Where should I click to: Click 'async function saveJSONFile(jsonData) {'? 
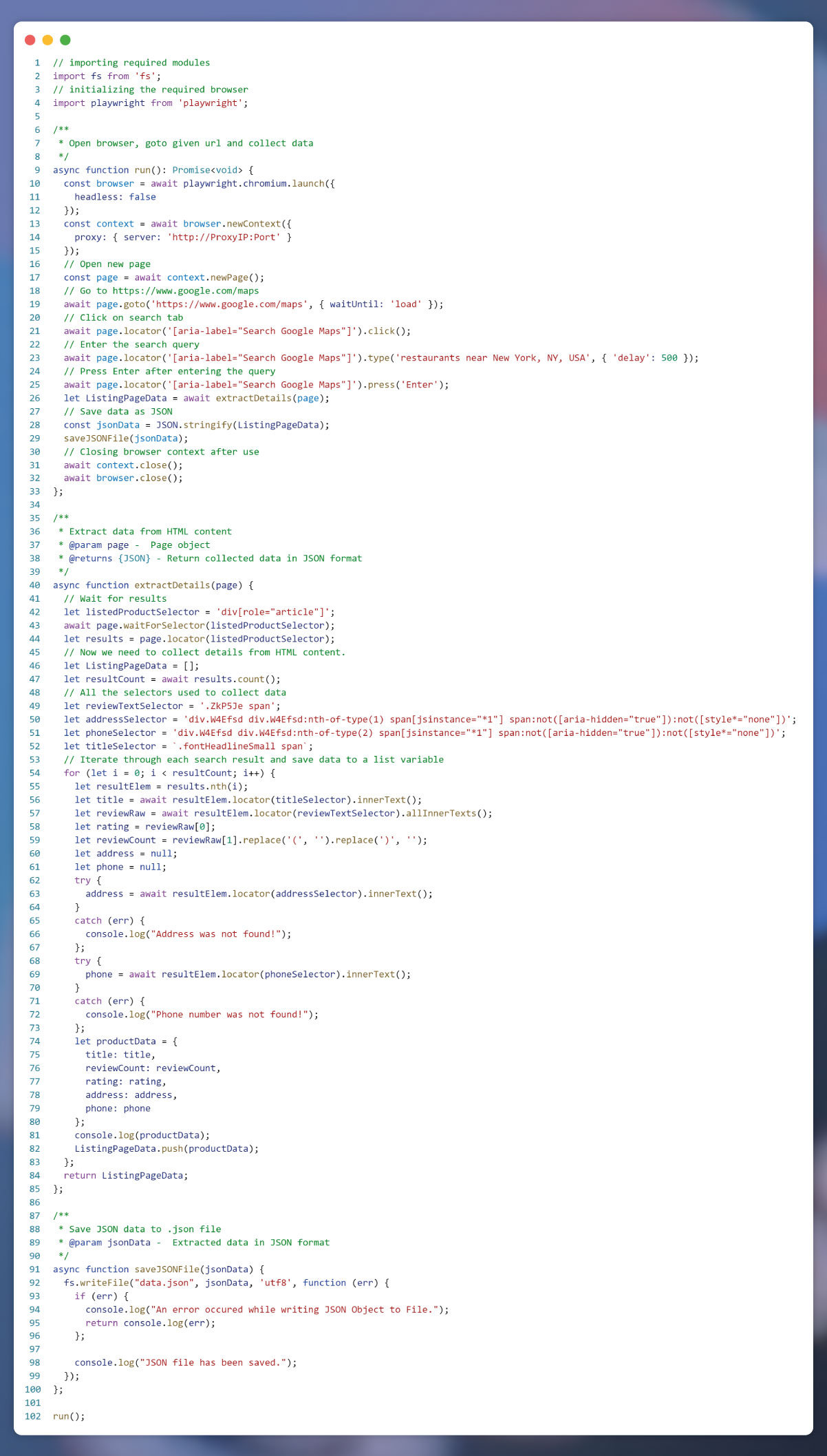click(x=159, y=1269)
